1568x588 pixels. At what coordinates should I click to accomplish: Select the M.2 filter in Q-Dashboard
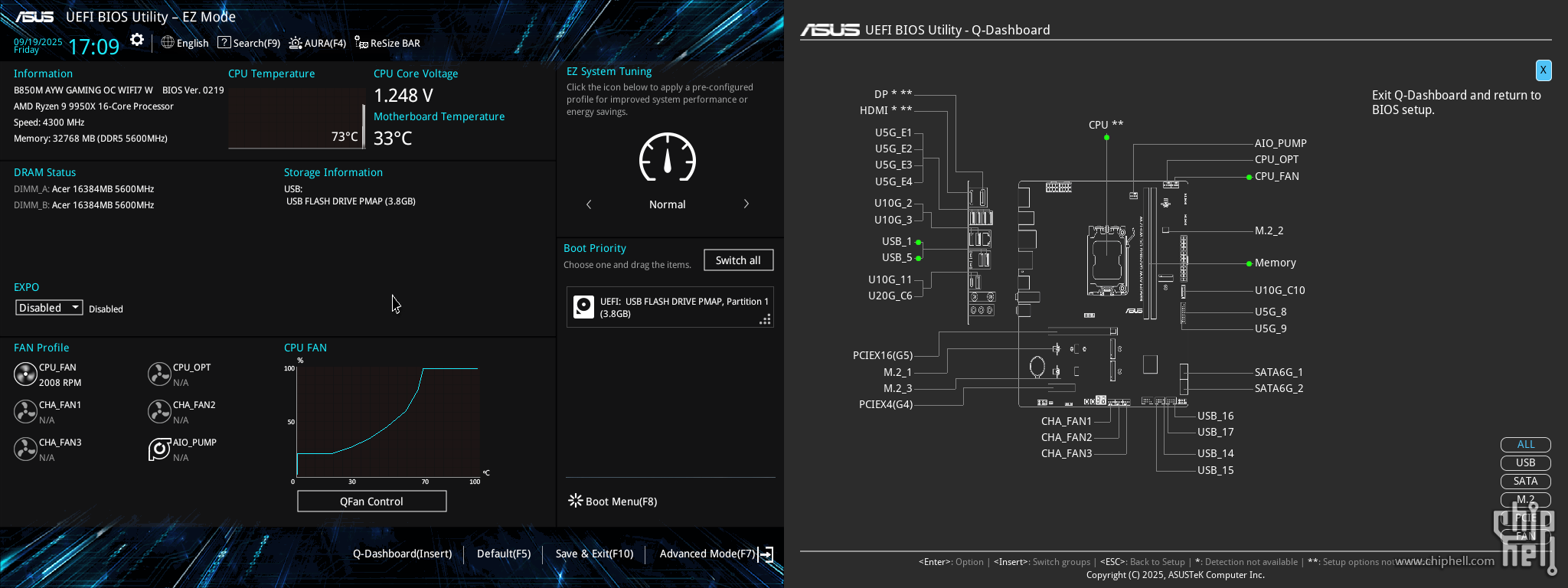click(x=1525, y=500)
